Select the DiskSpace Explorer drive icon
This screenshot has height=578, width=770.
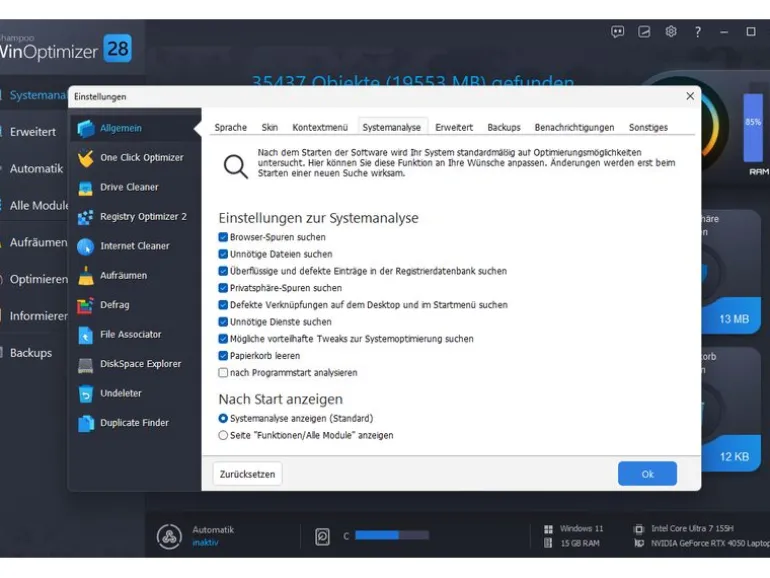pyautogui.click(x=85, y=364)
